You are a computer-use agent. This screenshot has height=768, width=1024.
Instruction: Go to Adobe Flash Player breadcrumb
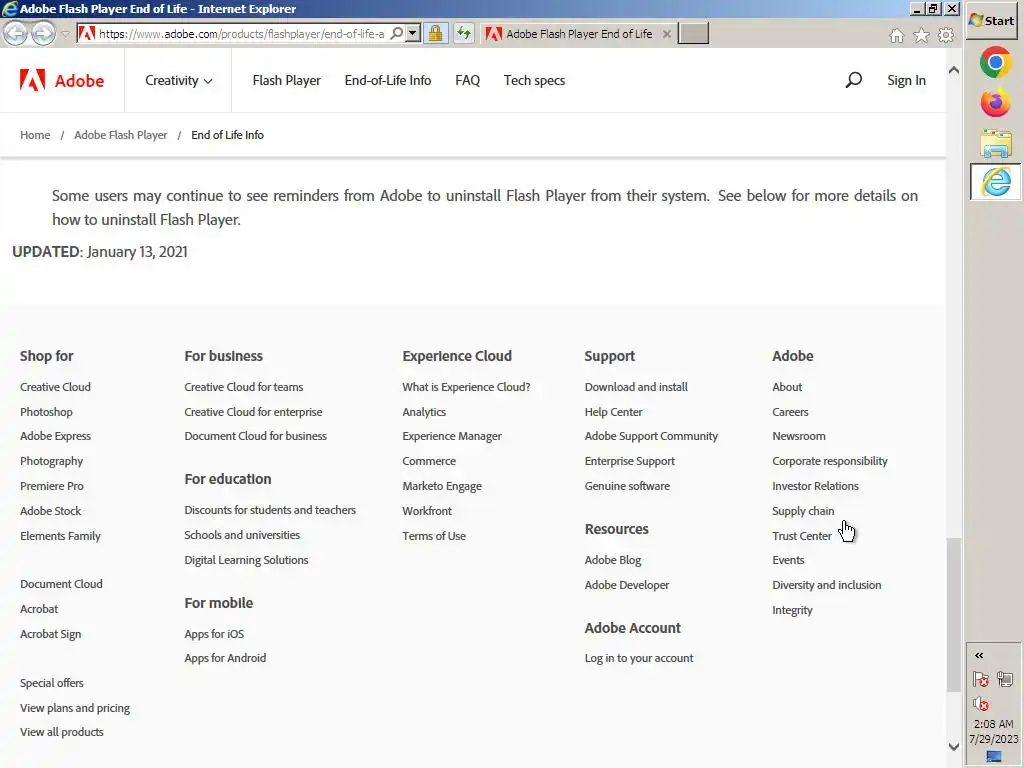tap(121, 135)
